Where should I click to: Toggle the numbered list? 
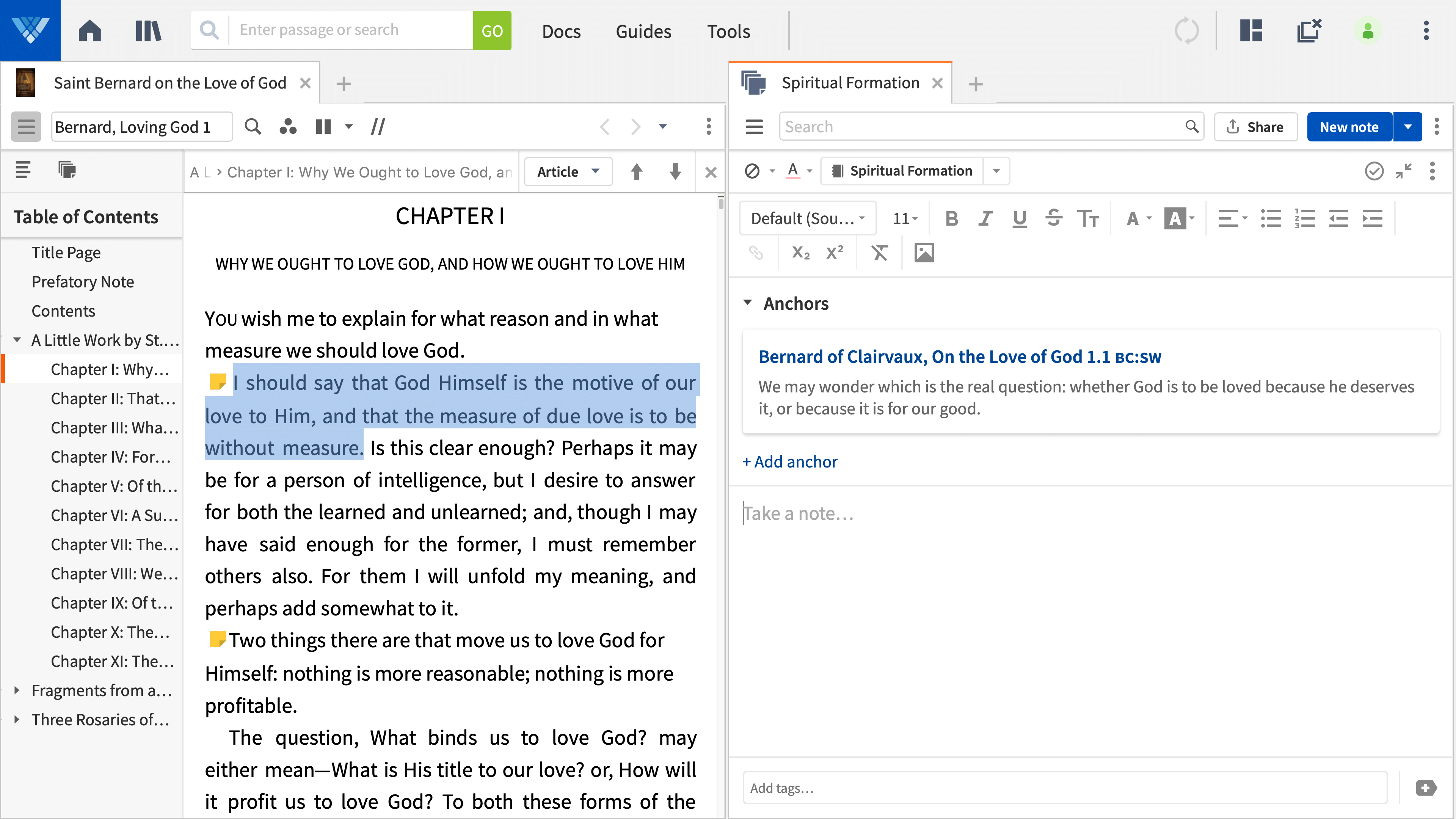[x=1304, y=218]
